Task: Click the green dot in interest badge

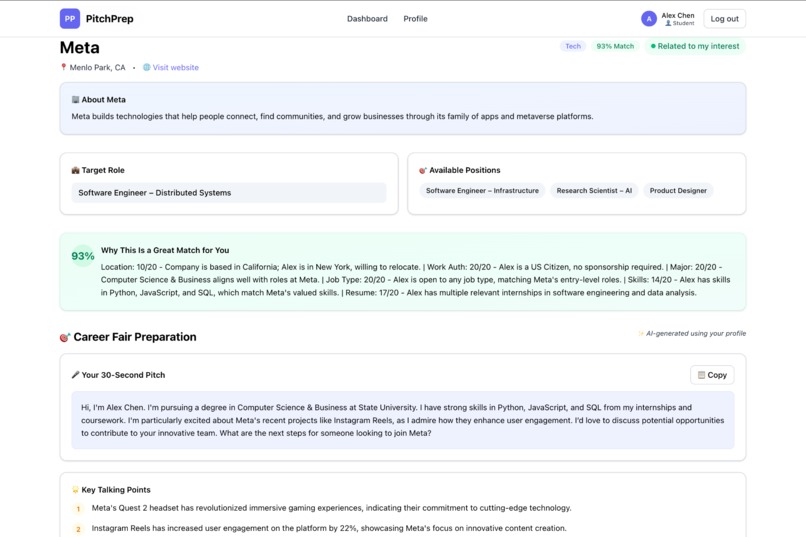Action: [x=653, y=46]
